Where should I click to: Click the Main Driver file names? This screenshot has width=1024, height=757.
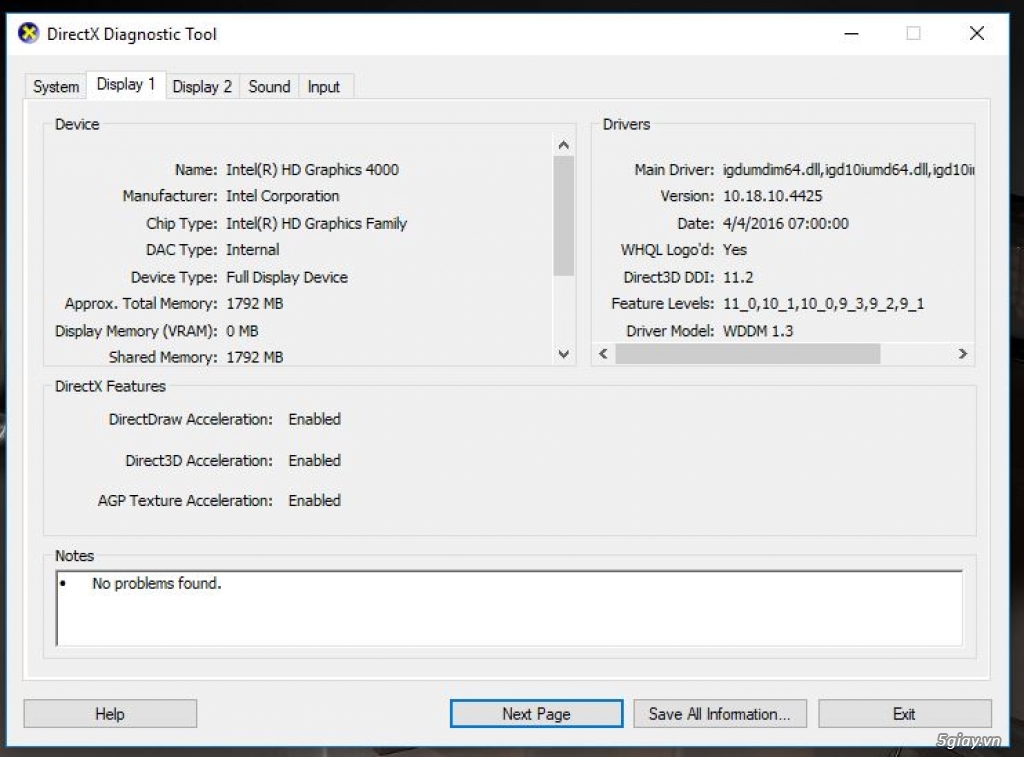(x=848, y=170)
